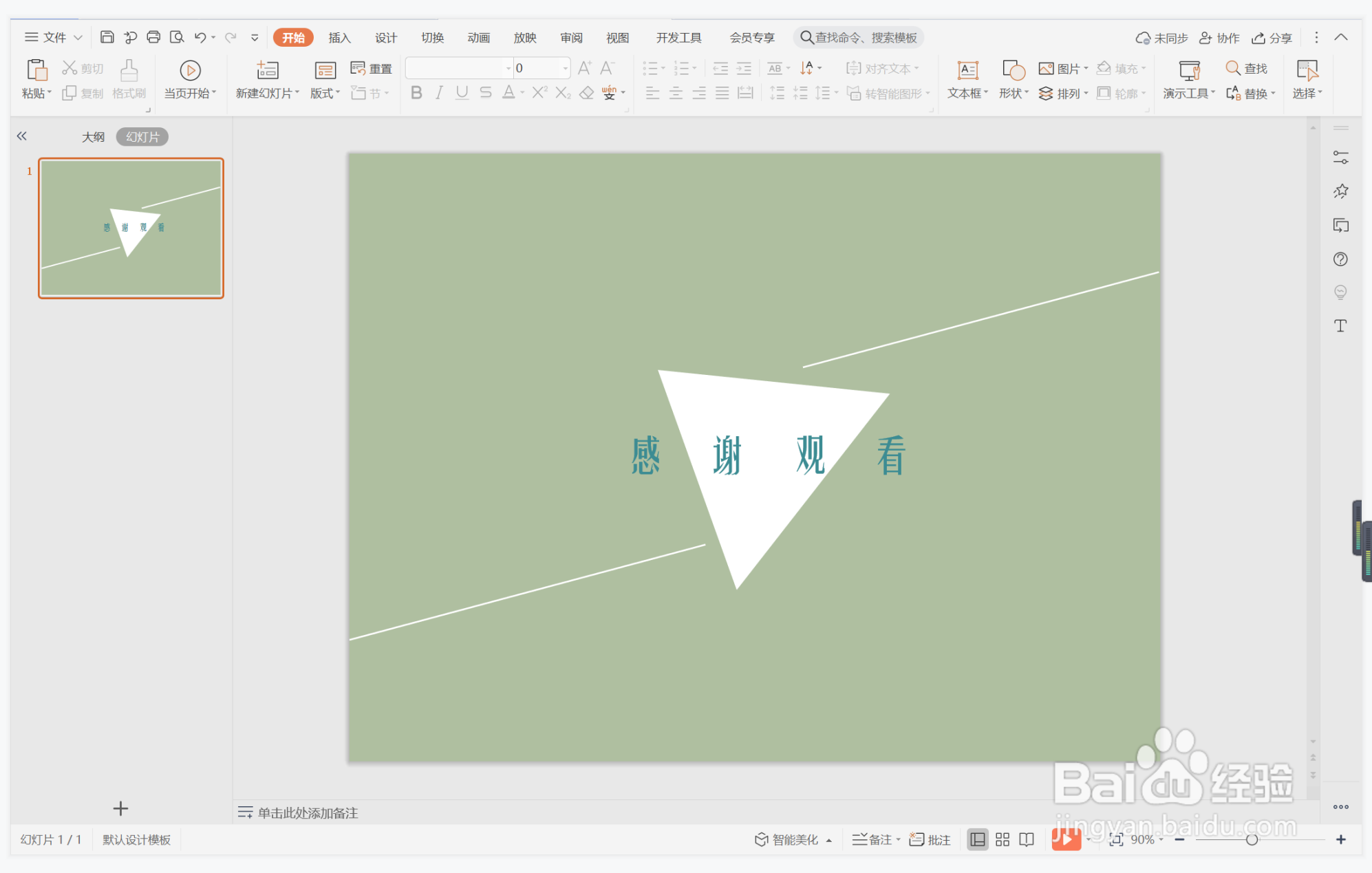Toggle bold formatting
Screen dimensions: 1372x873
(416, 93)
